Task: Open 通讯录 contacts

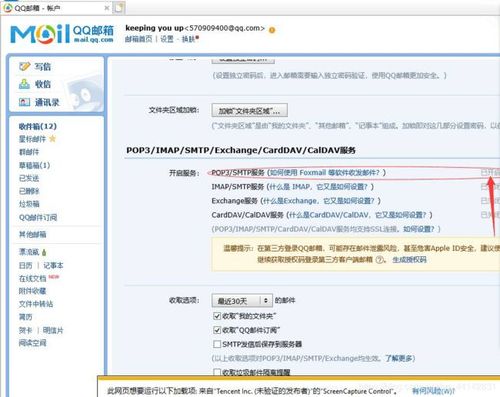Action: click(47, 102)
